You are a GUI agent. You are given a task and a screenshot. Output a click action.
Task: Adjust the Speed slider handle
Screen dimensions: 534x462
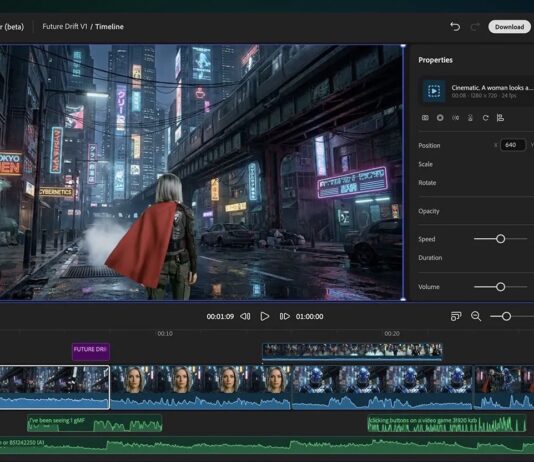500,239
